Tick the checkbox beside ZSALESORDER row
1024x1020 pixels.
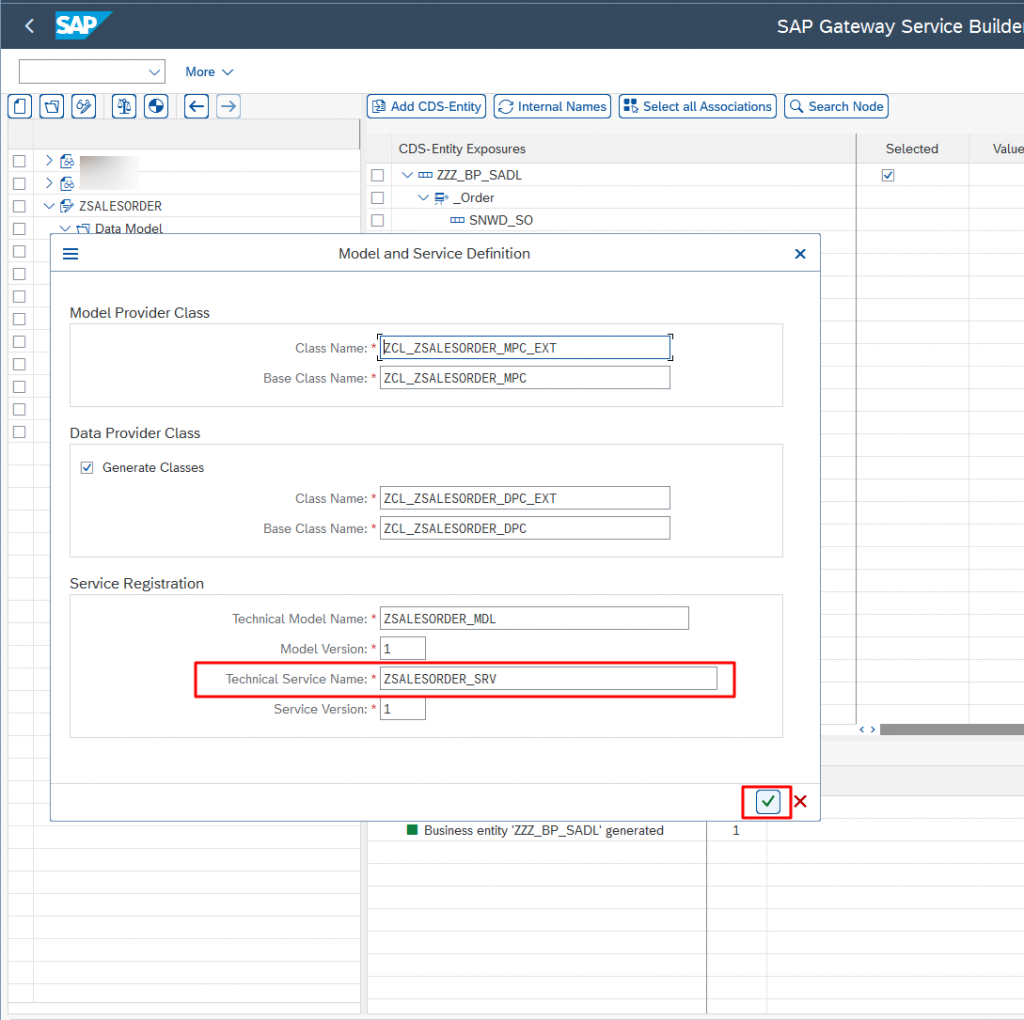(x=17, y=206)
